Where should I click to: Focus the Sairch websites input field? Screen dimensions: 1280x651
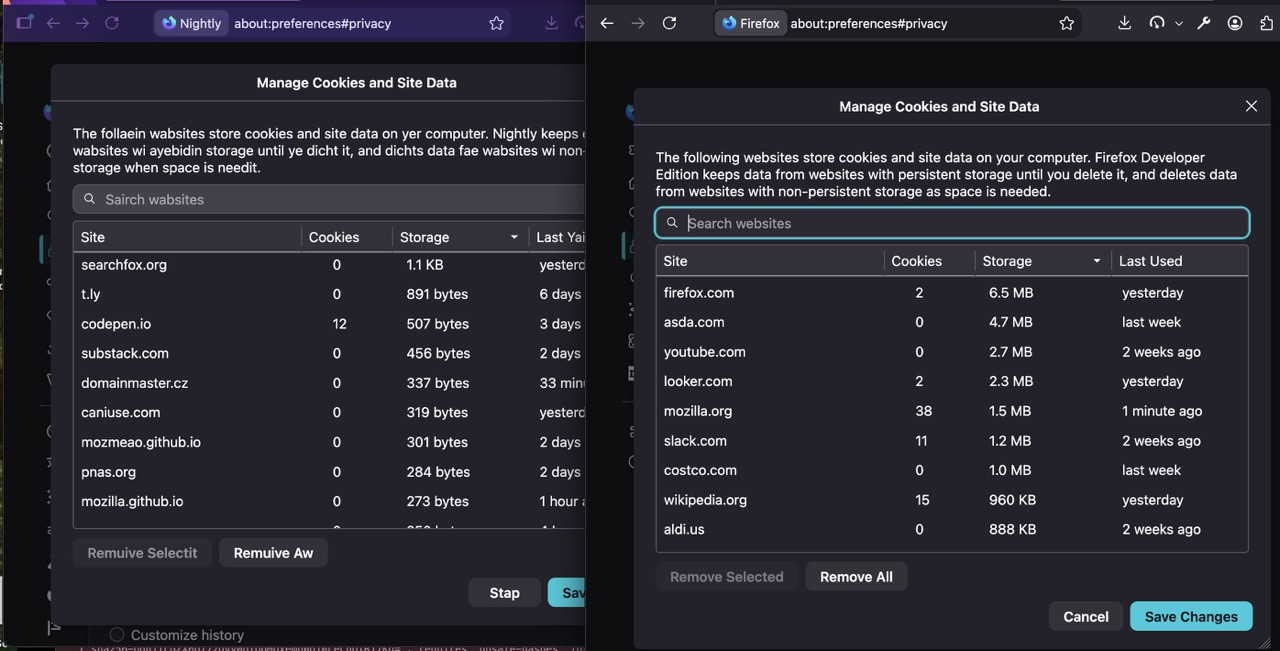point(330,199)
